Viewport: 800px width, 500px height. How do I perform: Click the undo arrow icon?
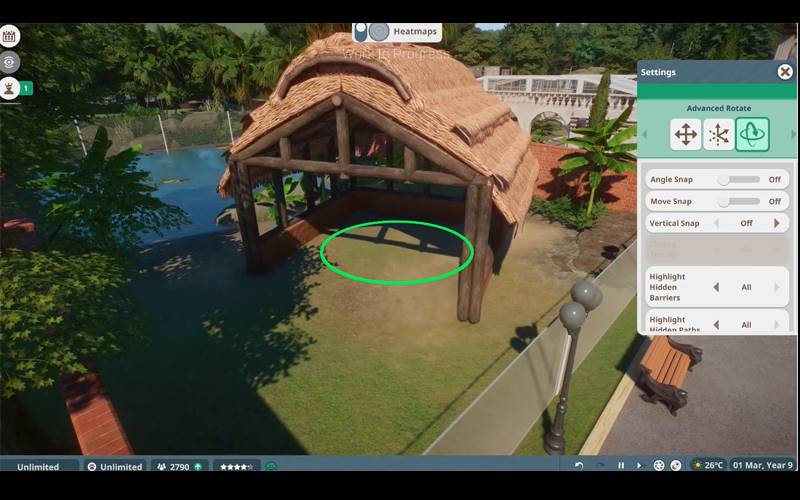tap(579, 466)
